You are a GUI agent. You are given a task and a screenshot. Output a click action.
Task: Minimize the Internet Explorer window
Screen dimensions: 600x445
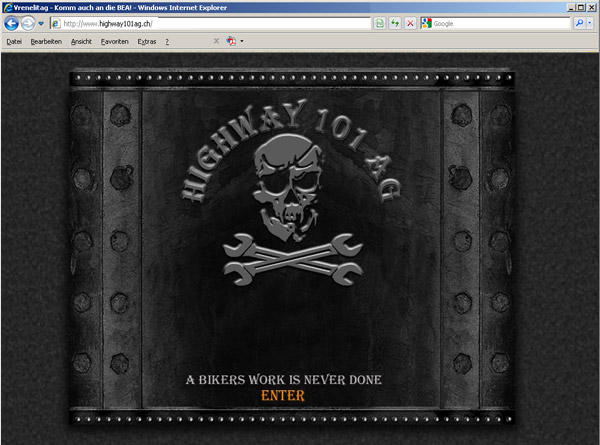(x=571, y=7)
